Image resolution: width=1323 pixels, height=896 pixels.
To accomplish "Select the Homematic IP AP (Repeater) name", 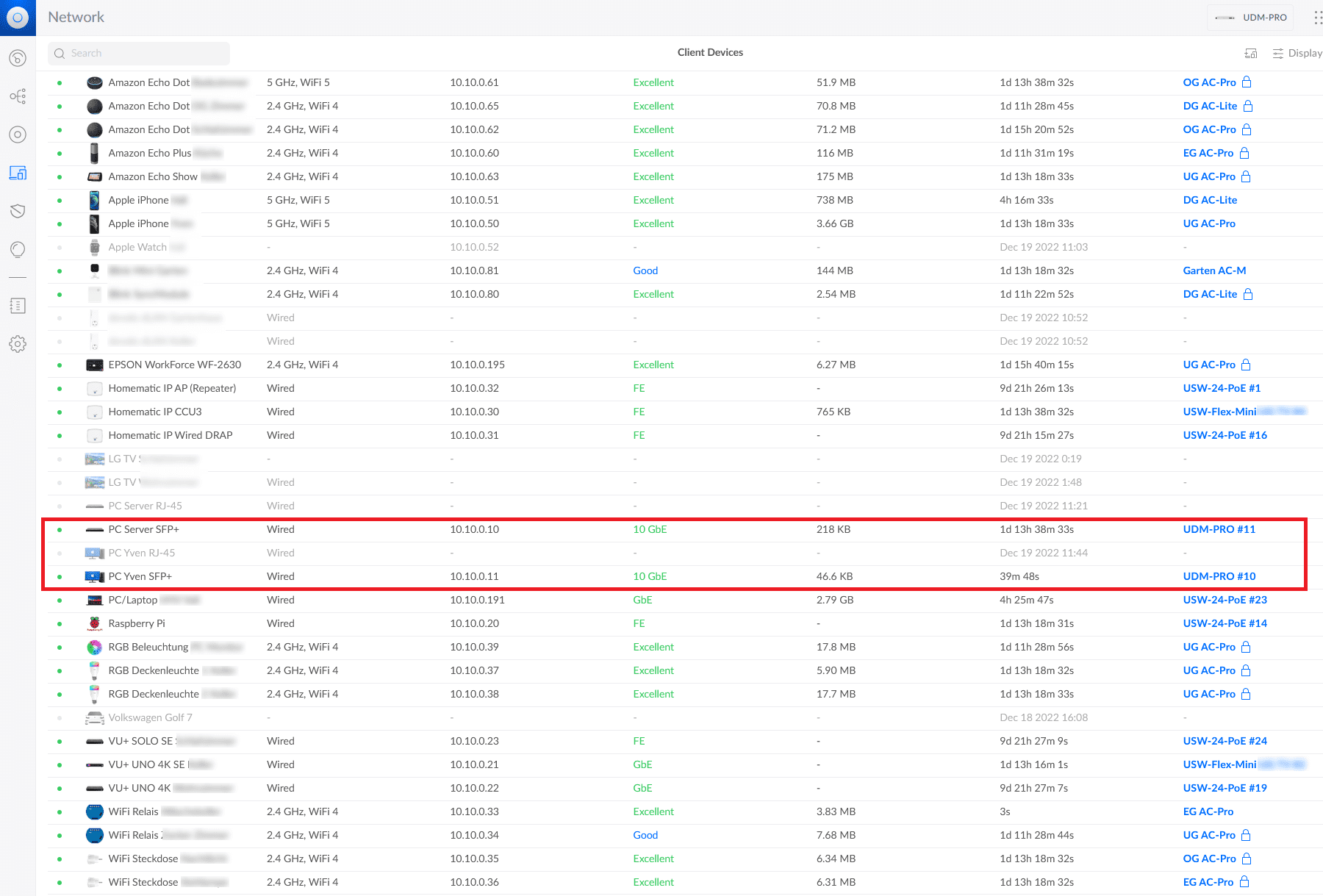I will tap(172, 388).
